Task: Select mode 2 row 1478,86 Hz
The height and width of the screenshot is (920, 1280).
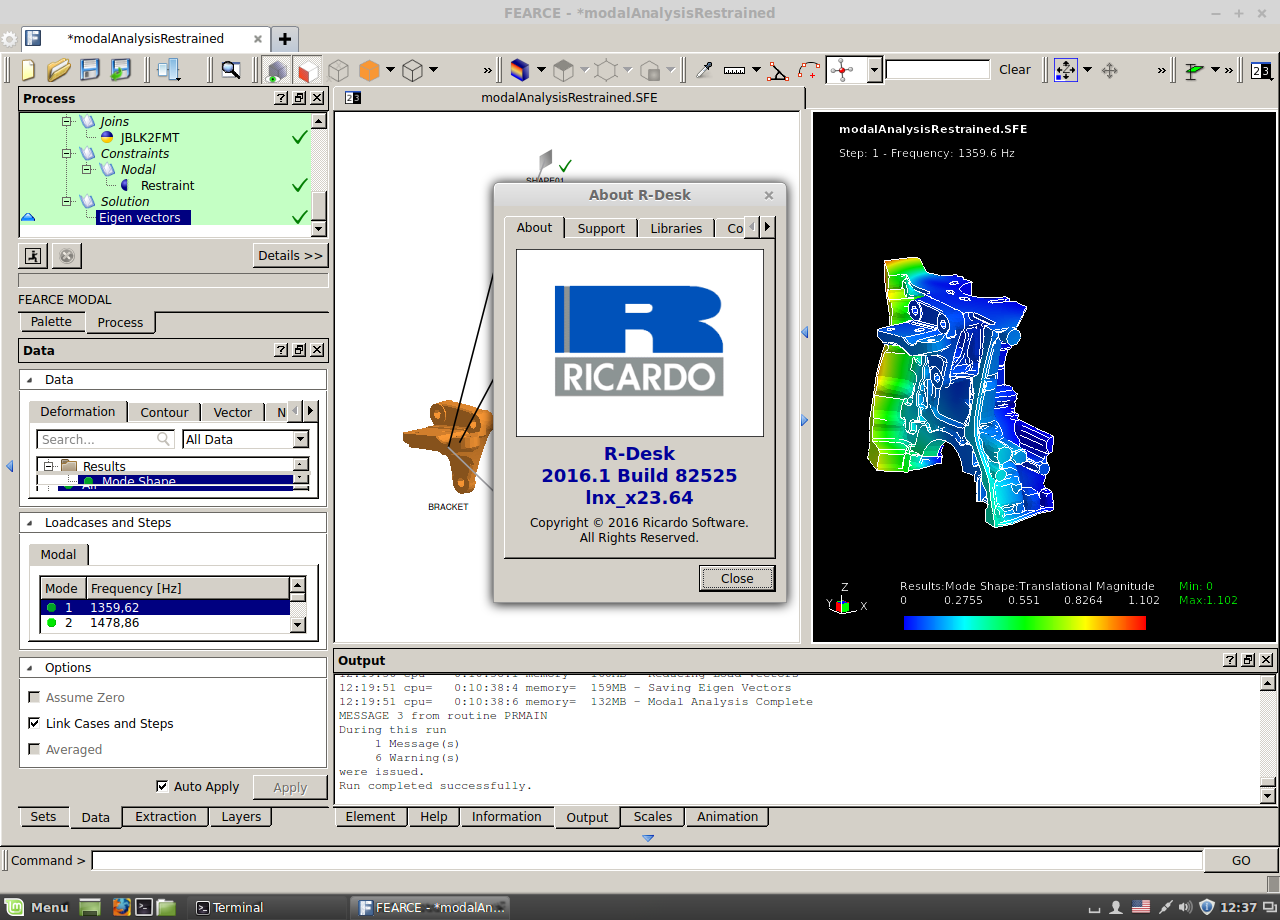Action: point(165,622)
